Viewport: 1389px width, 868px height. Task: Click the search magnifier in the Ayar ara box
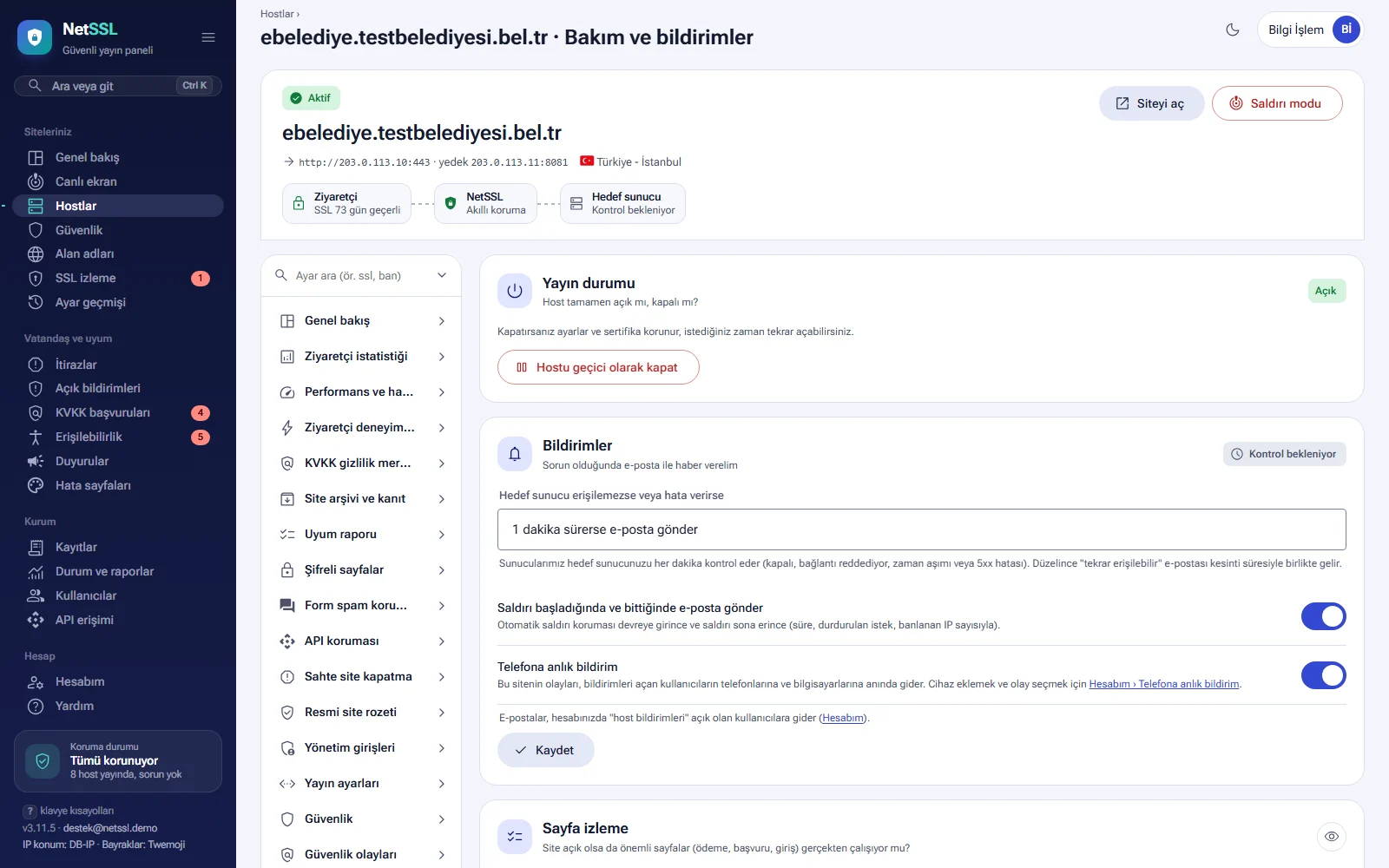click(x=281, y=275)
